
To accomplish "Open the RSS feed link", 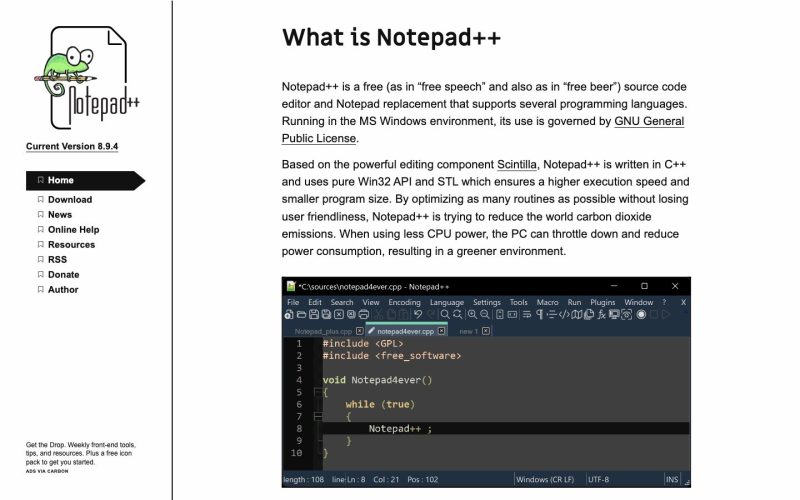I will point(57,260).
